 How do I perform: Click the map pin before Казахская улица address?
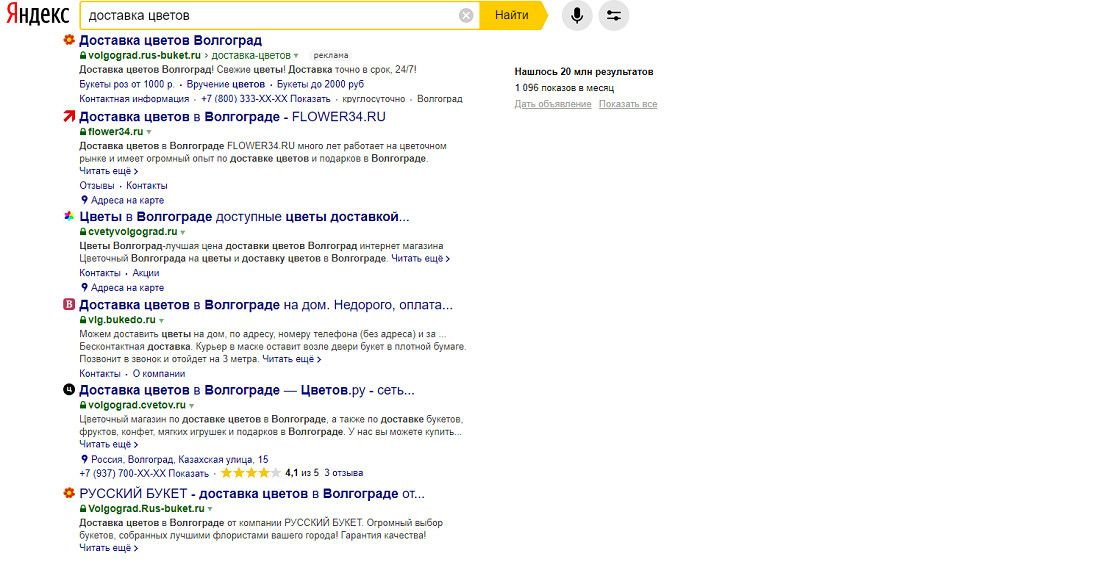tap(84, 460)
